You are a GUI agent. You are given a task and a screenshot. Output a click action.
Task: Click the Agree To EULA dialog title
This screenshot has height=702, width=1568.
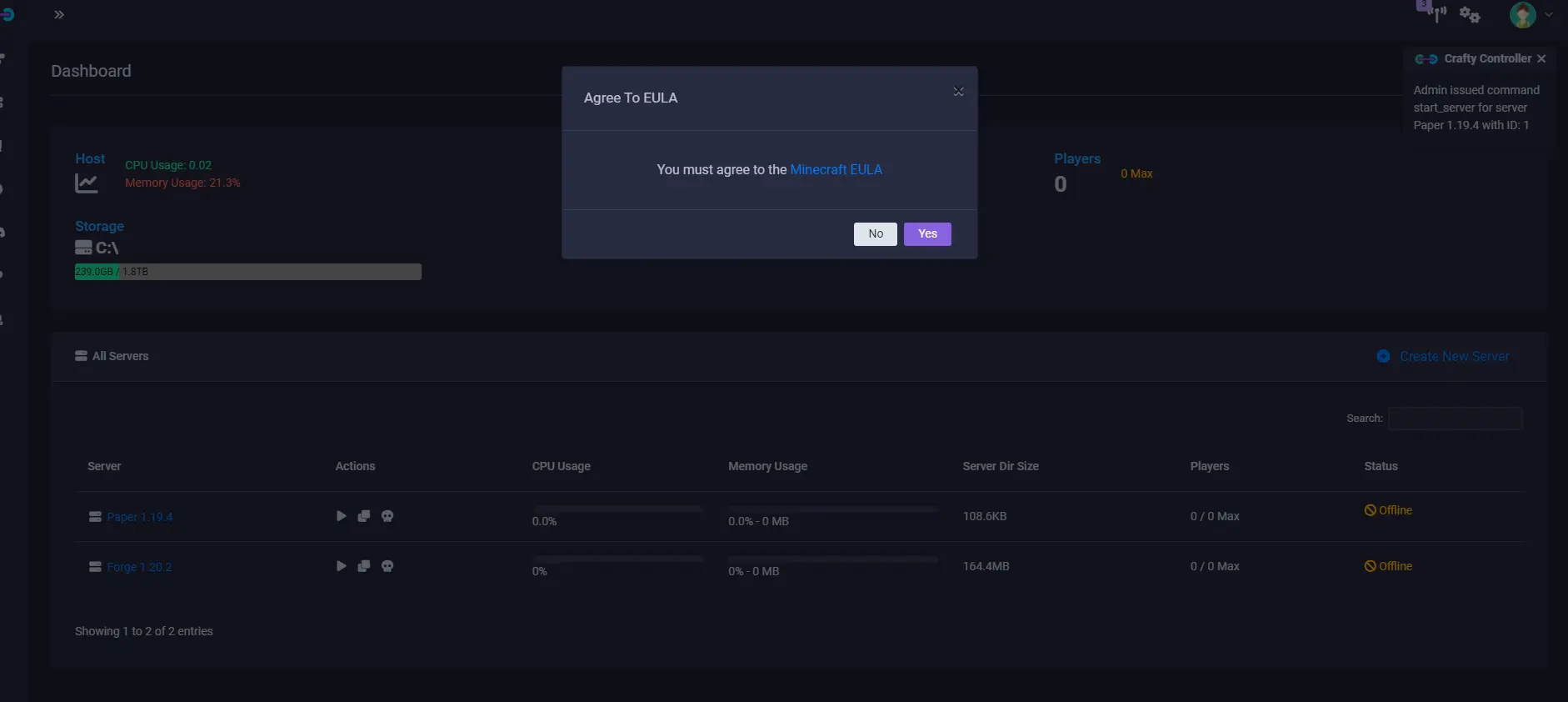tap(631, 98)
